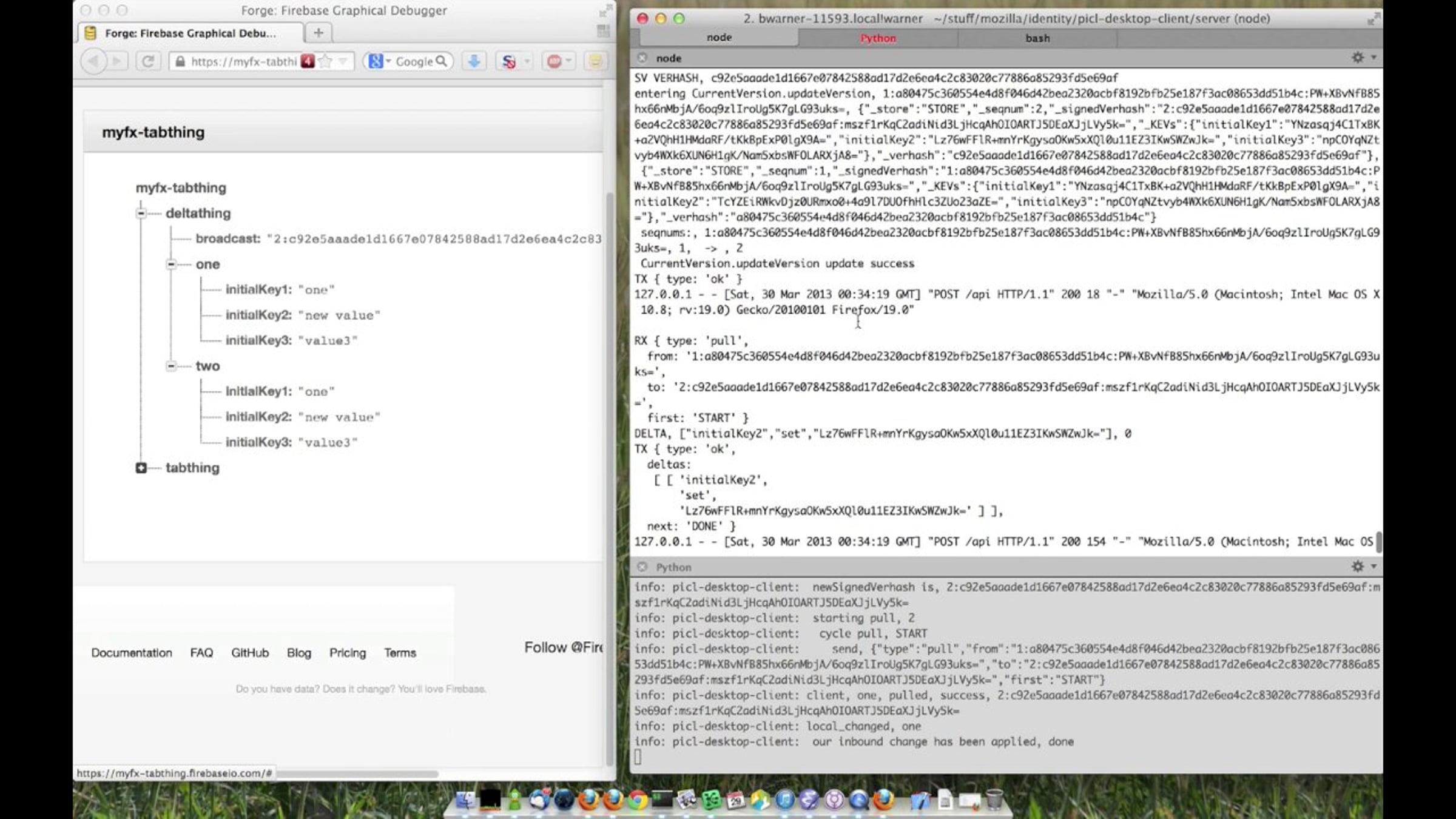Click "value3" of initialKey3 under two
Image resolution: width=1456 pixels, height=819 pixels.
click(x=328, y=443)
